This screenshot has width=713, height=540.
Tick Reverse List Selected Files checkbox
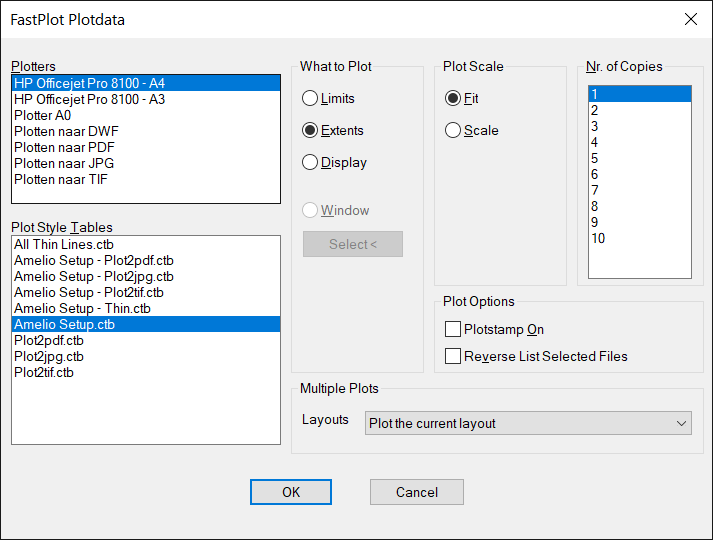[453, 356]
